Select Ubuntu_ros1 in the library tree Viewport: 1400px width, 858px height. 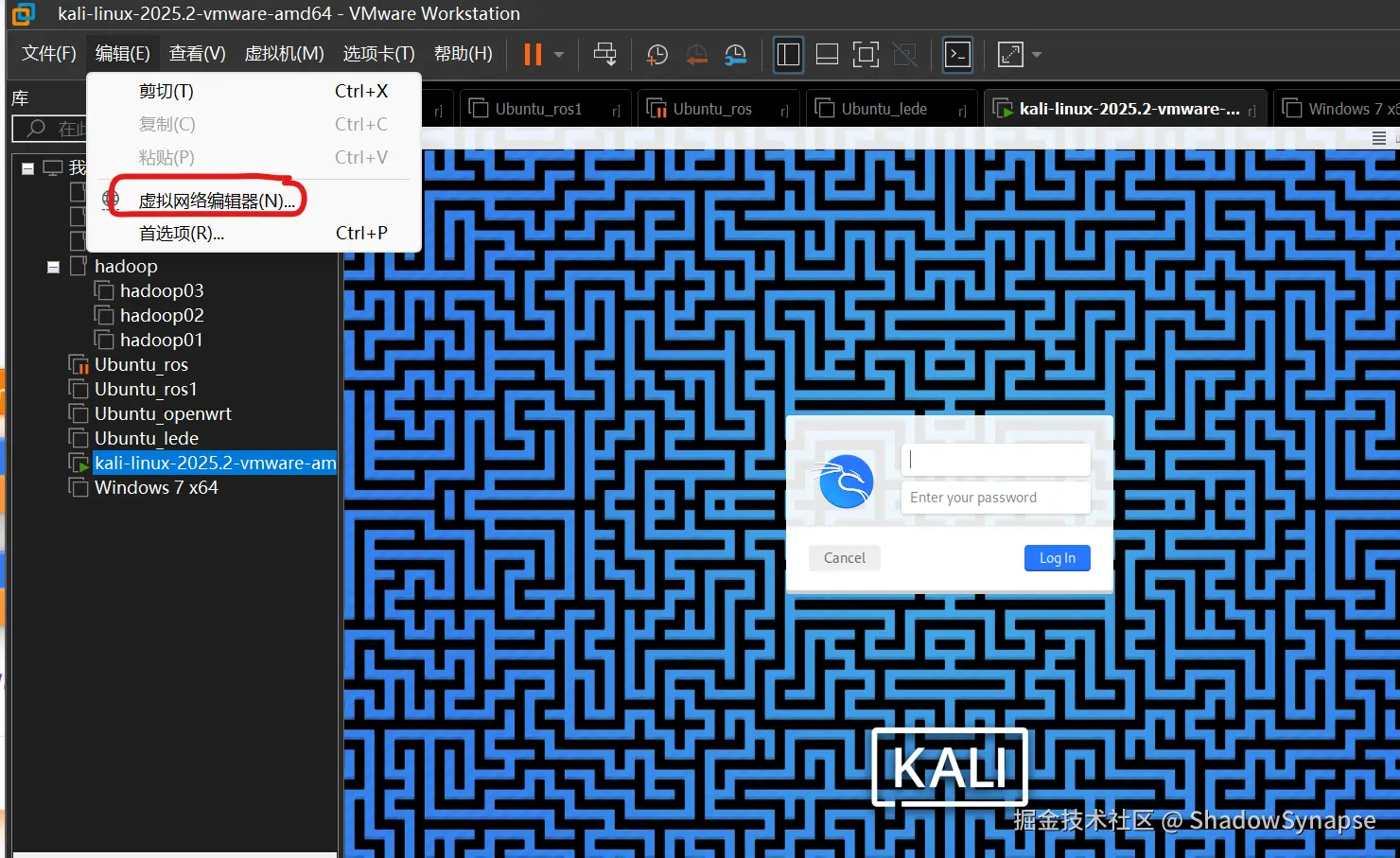(x=146, y=389)
